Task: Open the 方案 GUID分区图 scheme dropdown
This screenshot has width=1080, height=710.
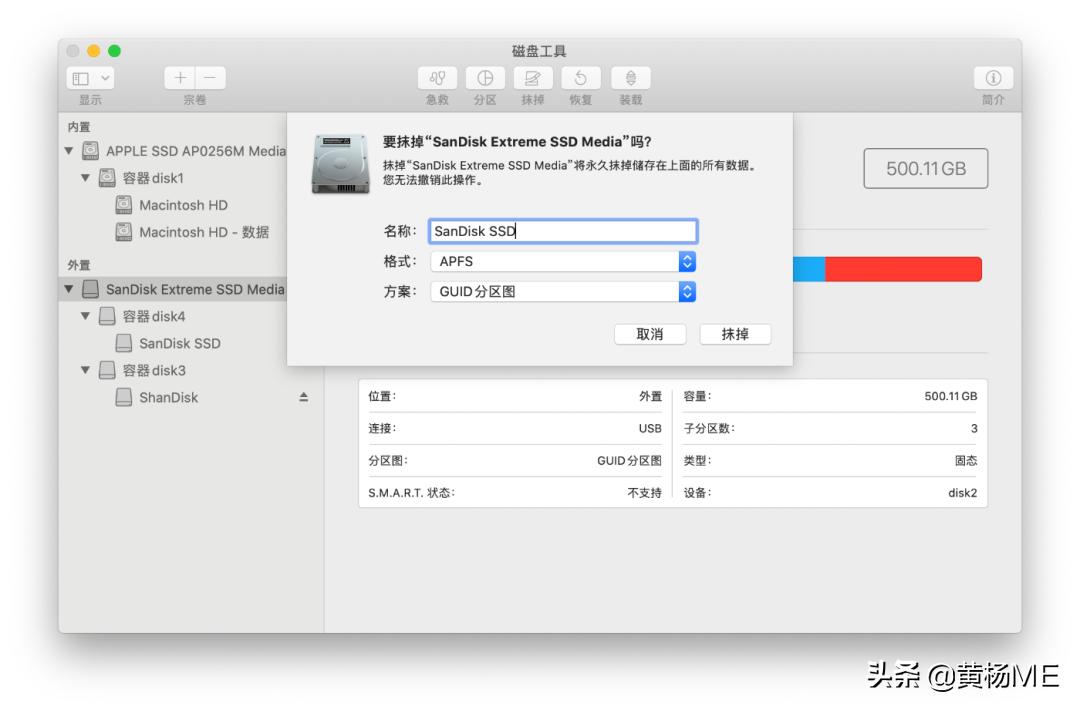Action: point(563,291)
